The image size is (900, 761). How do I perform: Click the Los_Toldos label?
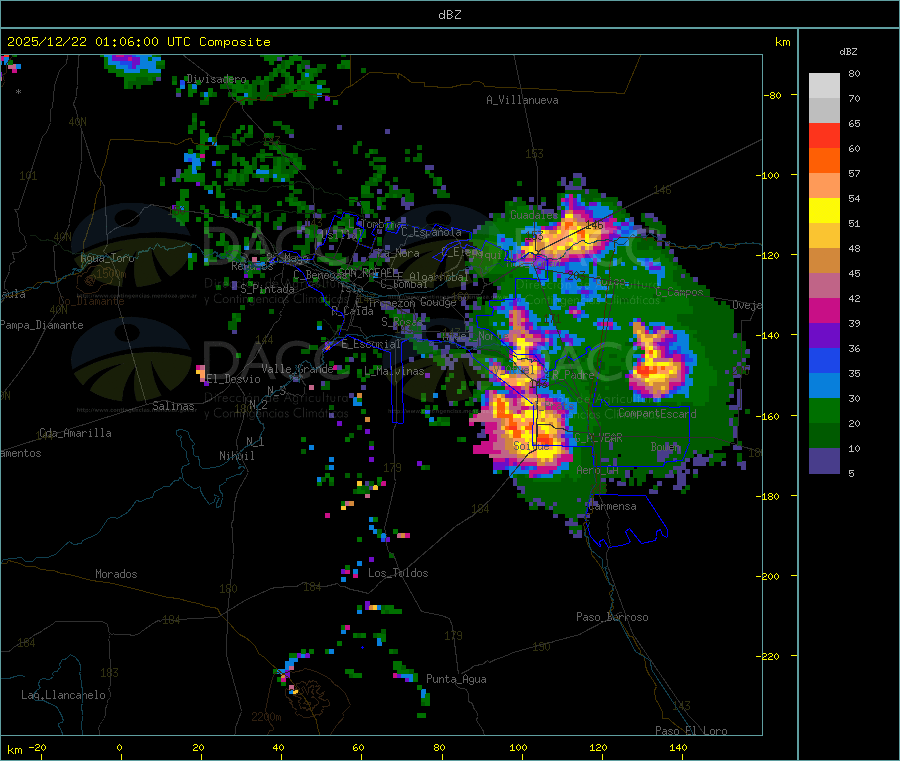(398, 573)
